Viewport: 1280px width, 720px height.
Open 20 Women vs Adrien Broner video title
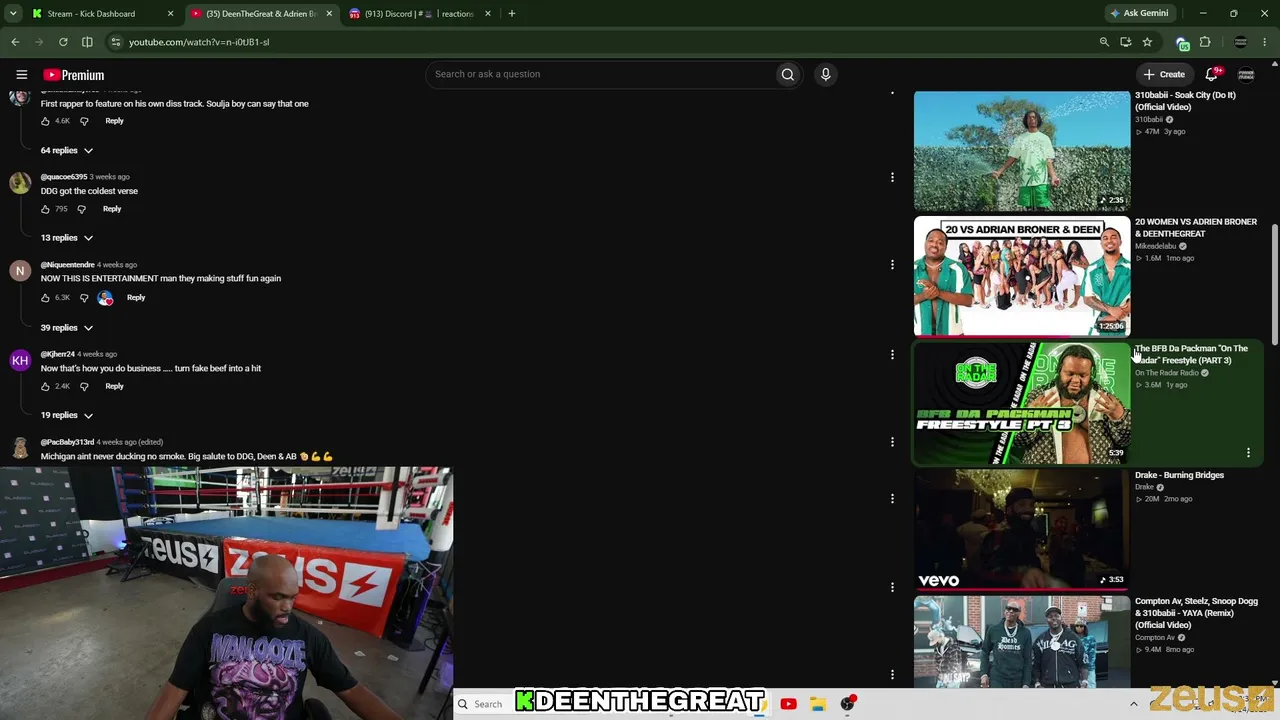pos(1196,228)
